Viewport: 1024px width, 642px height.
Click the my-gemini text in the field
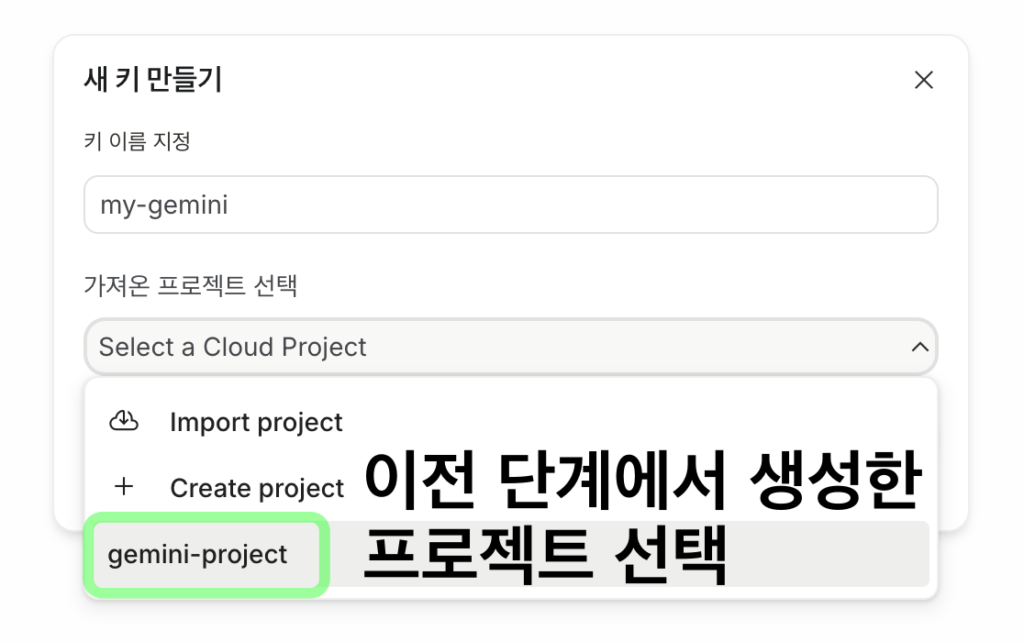click(x=164, y=206)
